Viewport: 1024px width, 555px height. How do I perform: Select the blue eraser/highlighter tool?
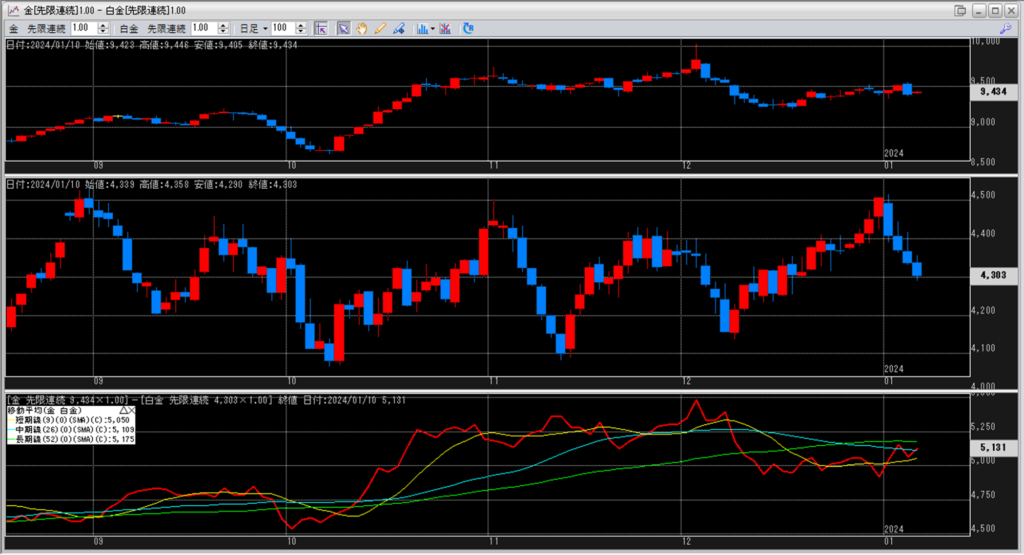398,28
